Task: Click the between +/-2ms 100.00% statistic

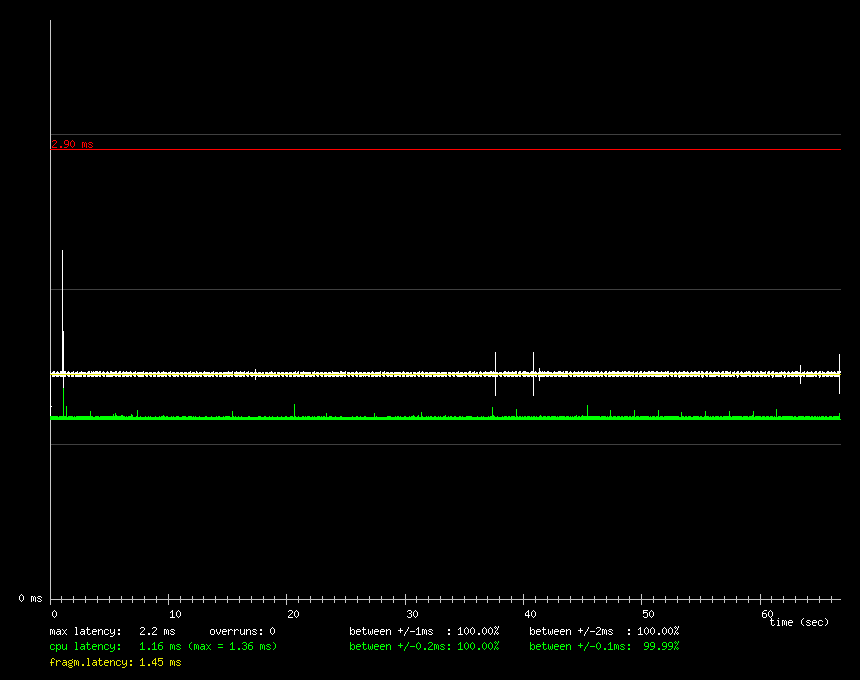Action: [604, 631]
